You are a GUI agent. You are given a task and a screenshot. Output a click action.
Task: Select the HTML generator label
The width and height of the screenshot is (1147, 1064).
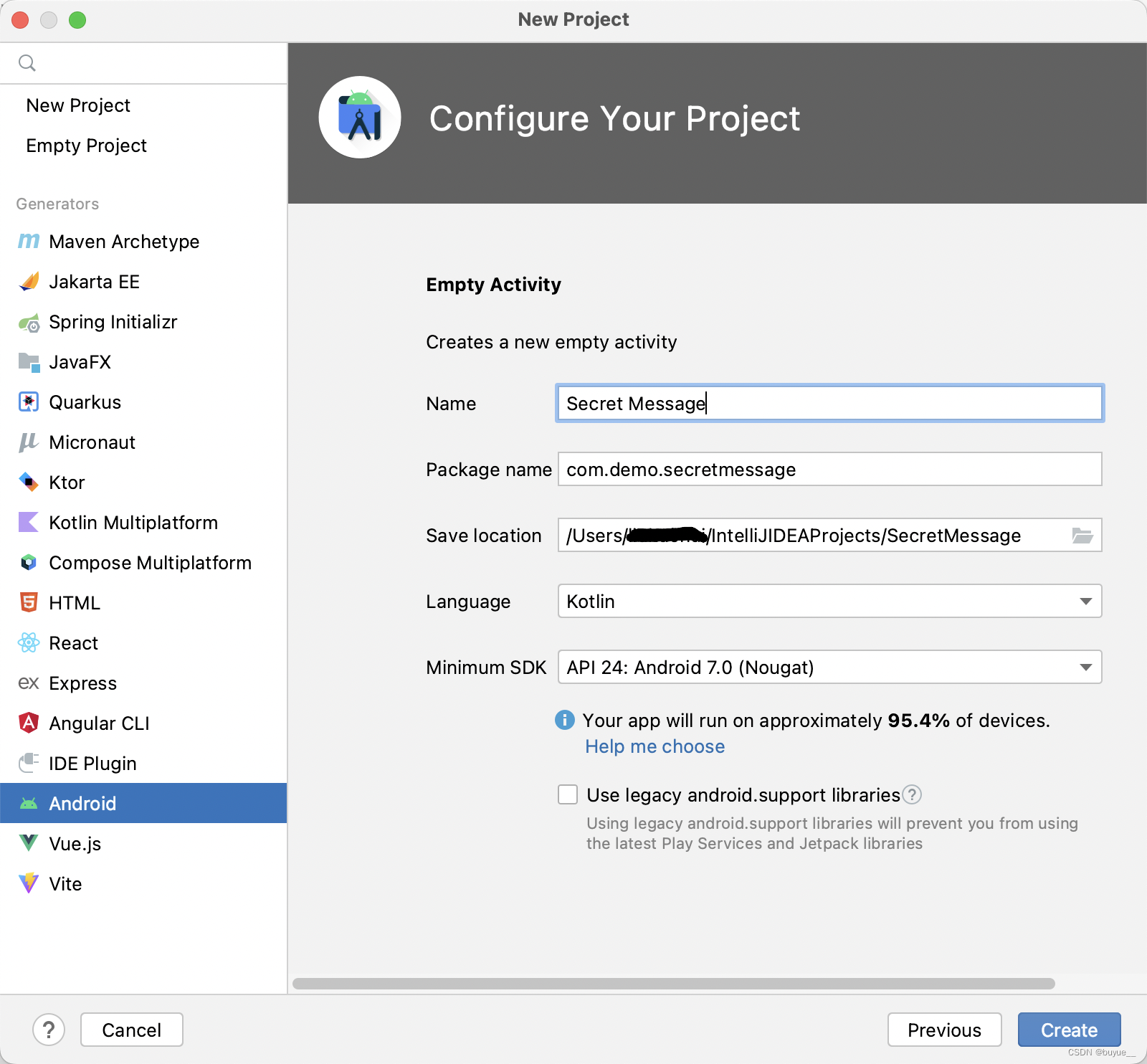coord(75,603)
